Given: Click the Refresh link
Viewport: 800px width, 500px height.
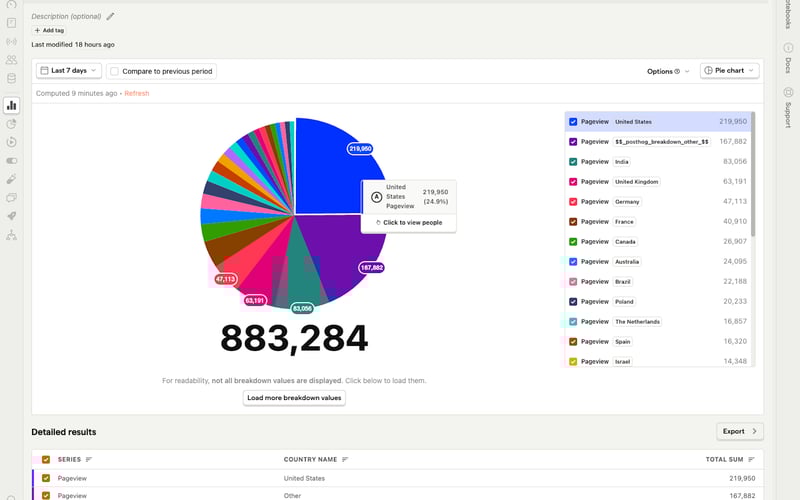Looking at the screenshot, I should 137,93.
